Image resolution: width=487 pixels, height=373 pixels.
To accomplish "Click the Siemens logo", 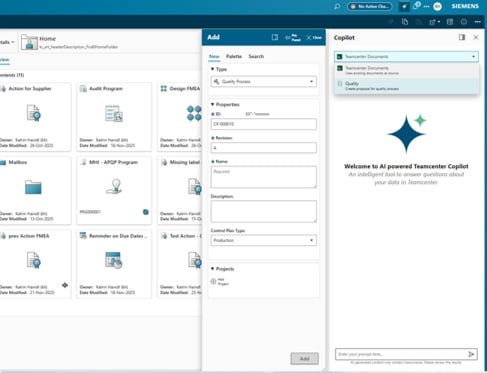I will [x=465, y=6].
